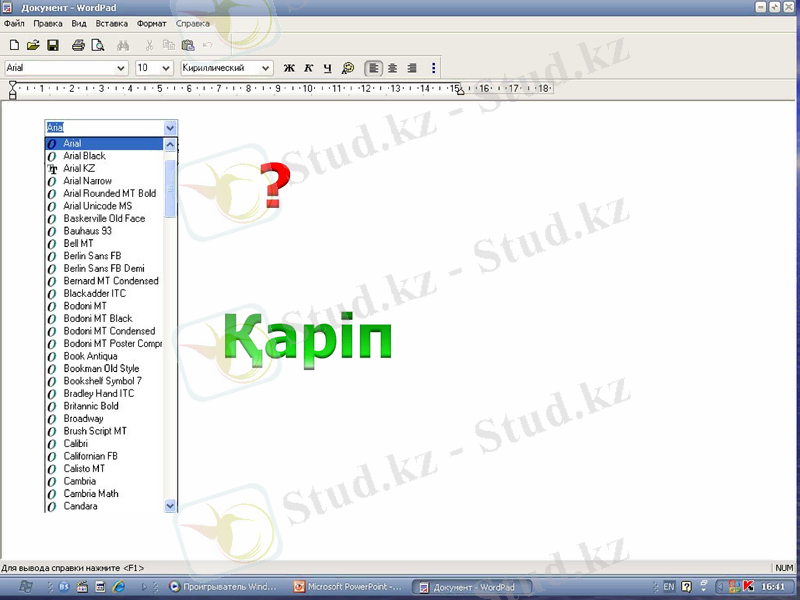Open a document with the Open folder icon
The height and width of the screenshot is (600, 800).
tap(33, 44)
